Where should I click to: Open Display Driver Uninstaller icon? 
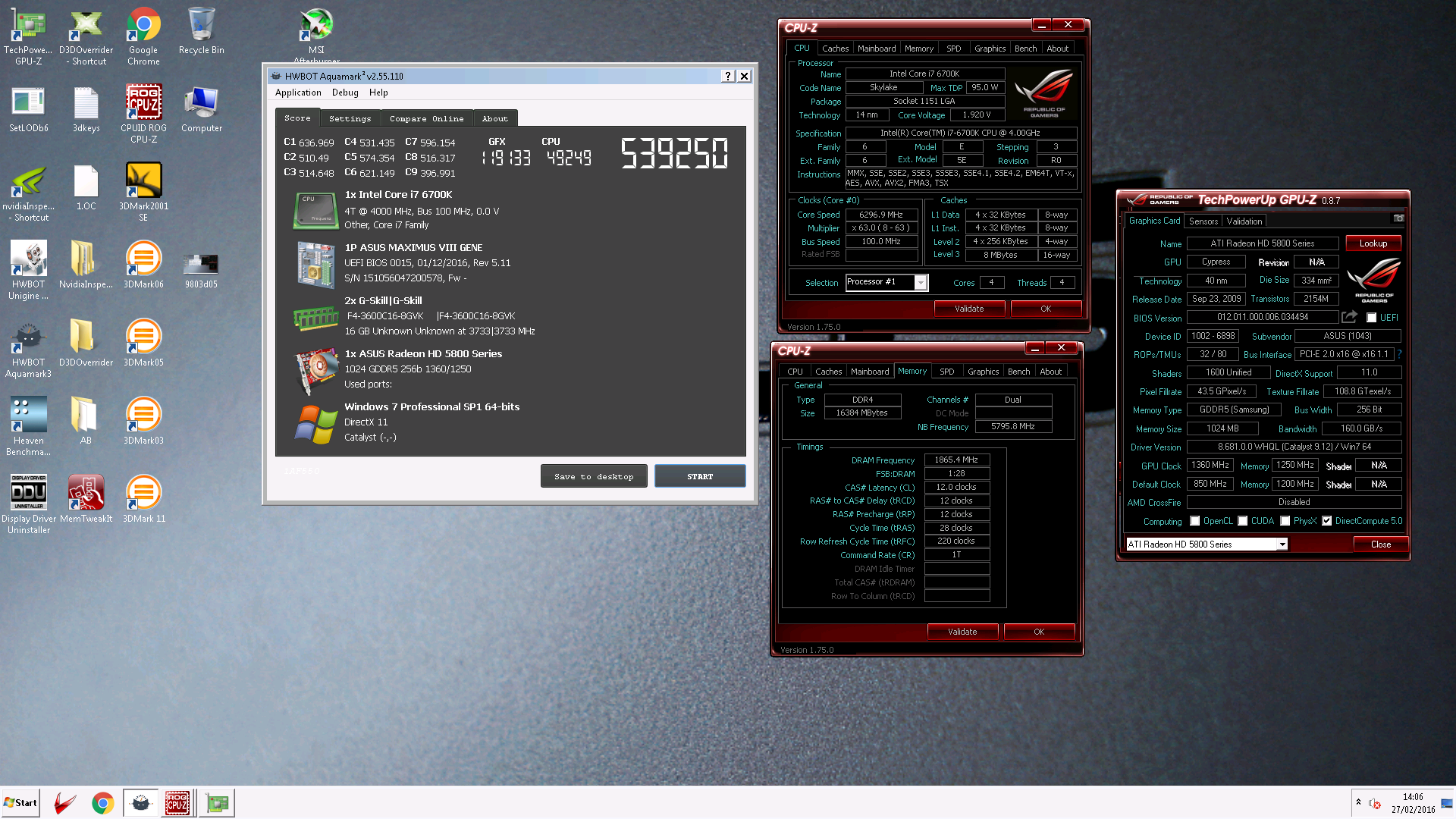(x=28, y=505)
